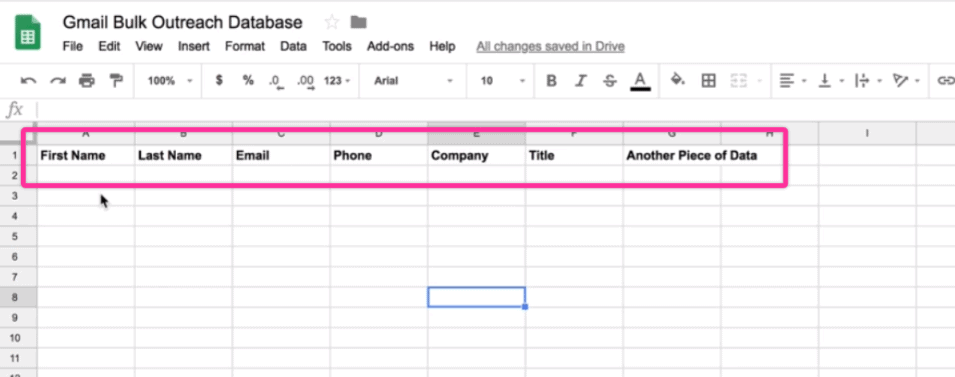955x377 pixels.
Task: Star the Gmail Bulk Outreach Database document
Action: click(331, 23)
